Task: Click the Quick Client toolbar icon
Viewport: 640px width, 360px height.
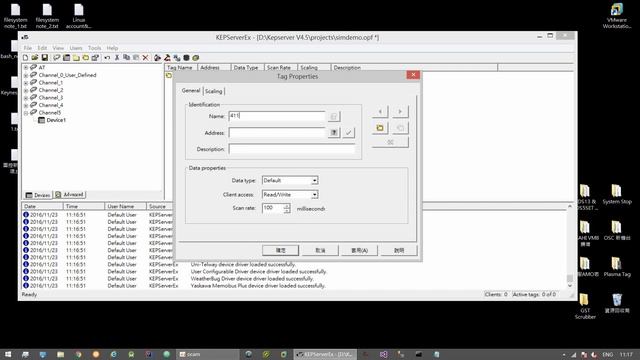Action: pos(196,58)
